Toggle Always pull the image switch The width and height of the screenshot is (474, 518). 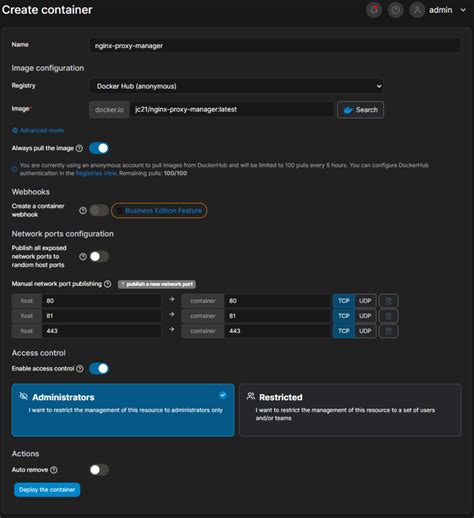[x=99, y=148]
